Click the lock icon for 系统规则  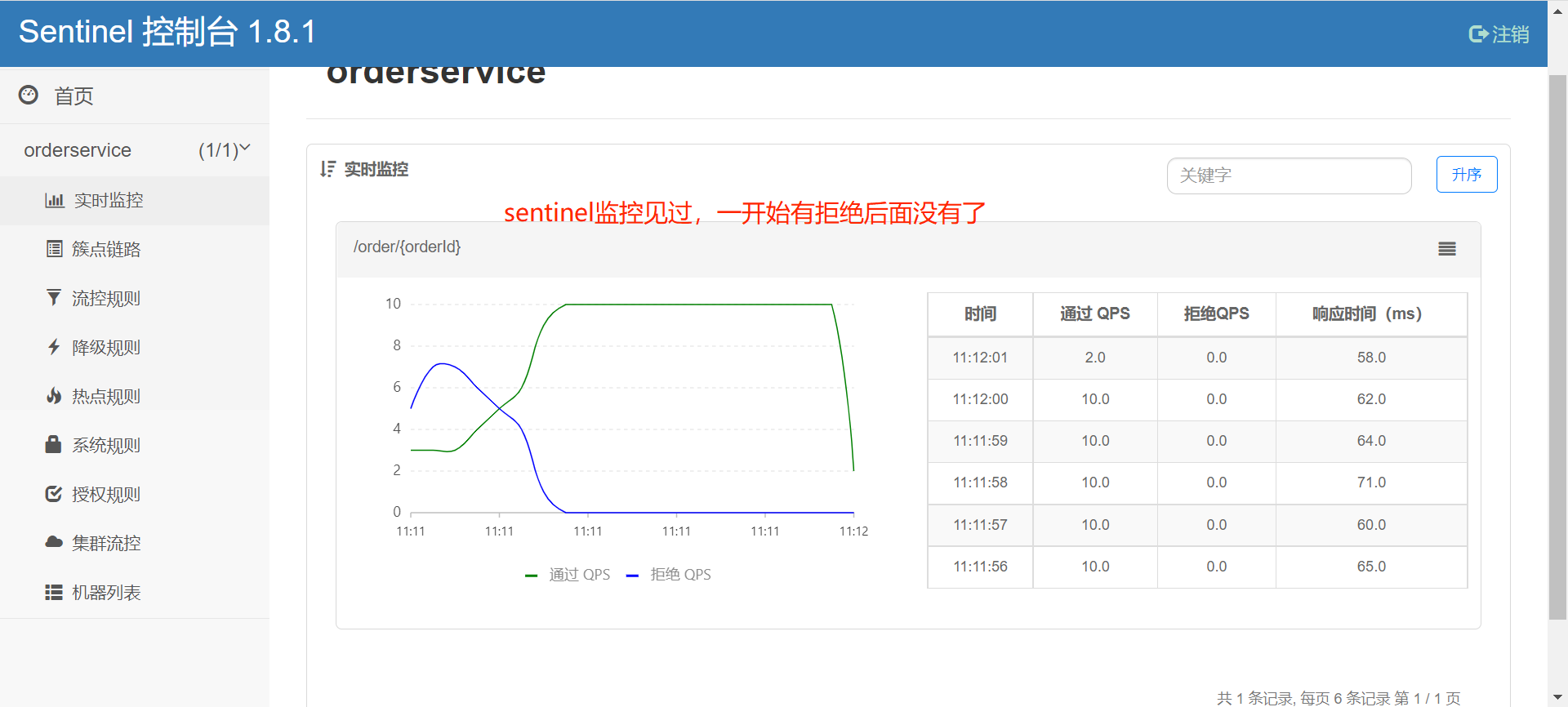click(x=53, y=445)
